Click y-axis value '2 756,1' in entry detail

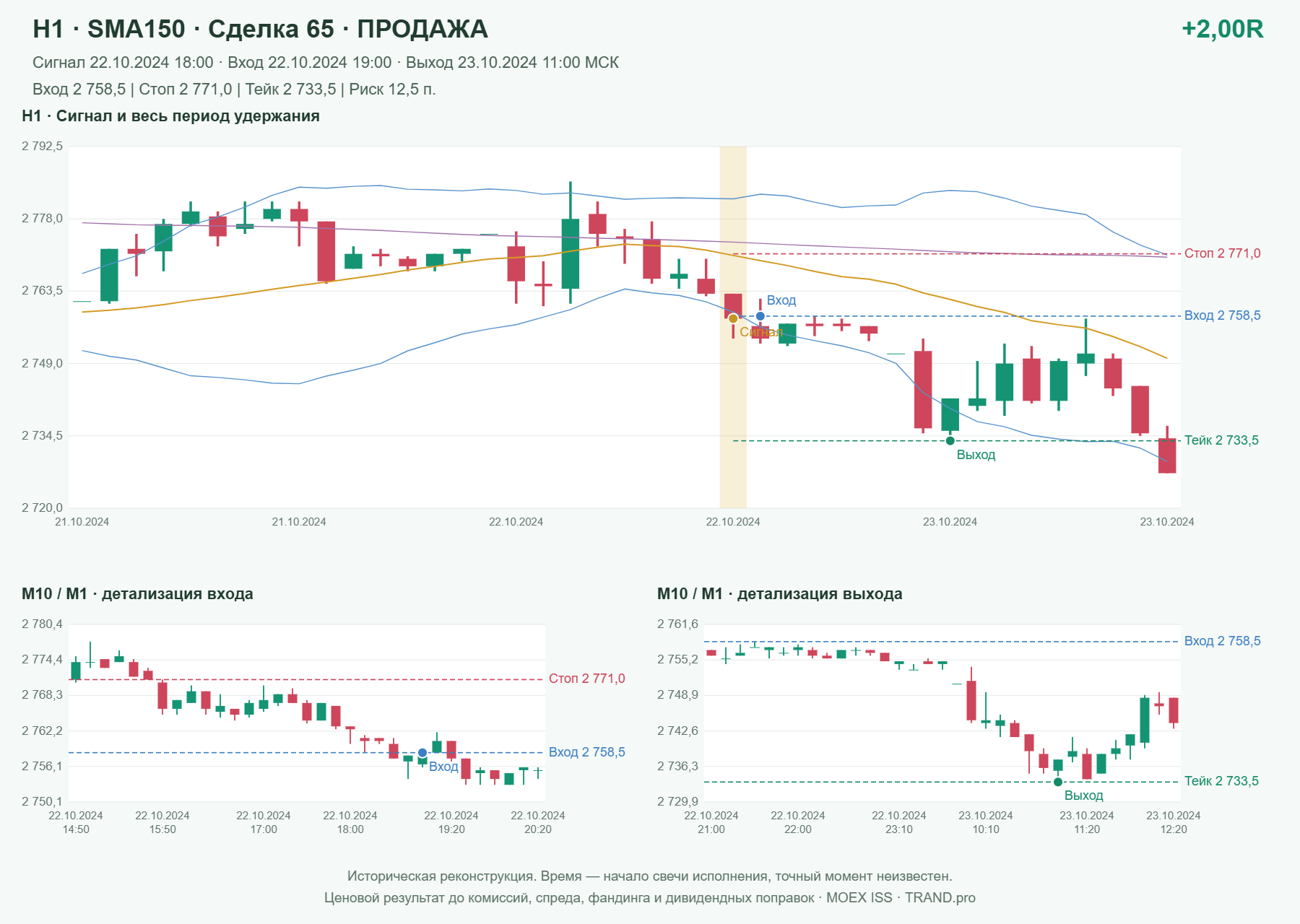[x=42, y=767]
